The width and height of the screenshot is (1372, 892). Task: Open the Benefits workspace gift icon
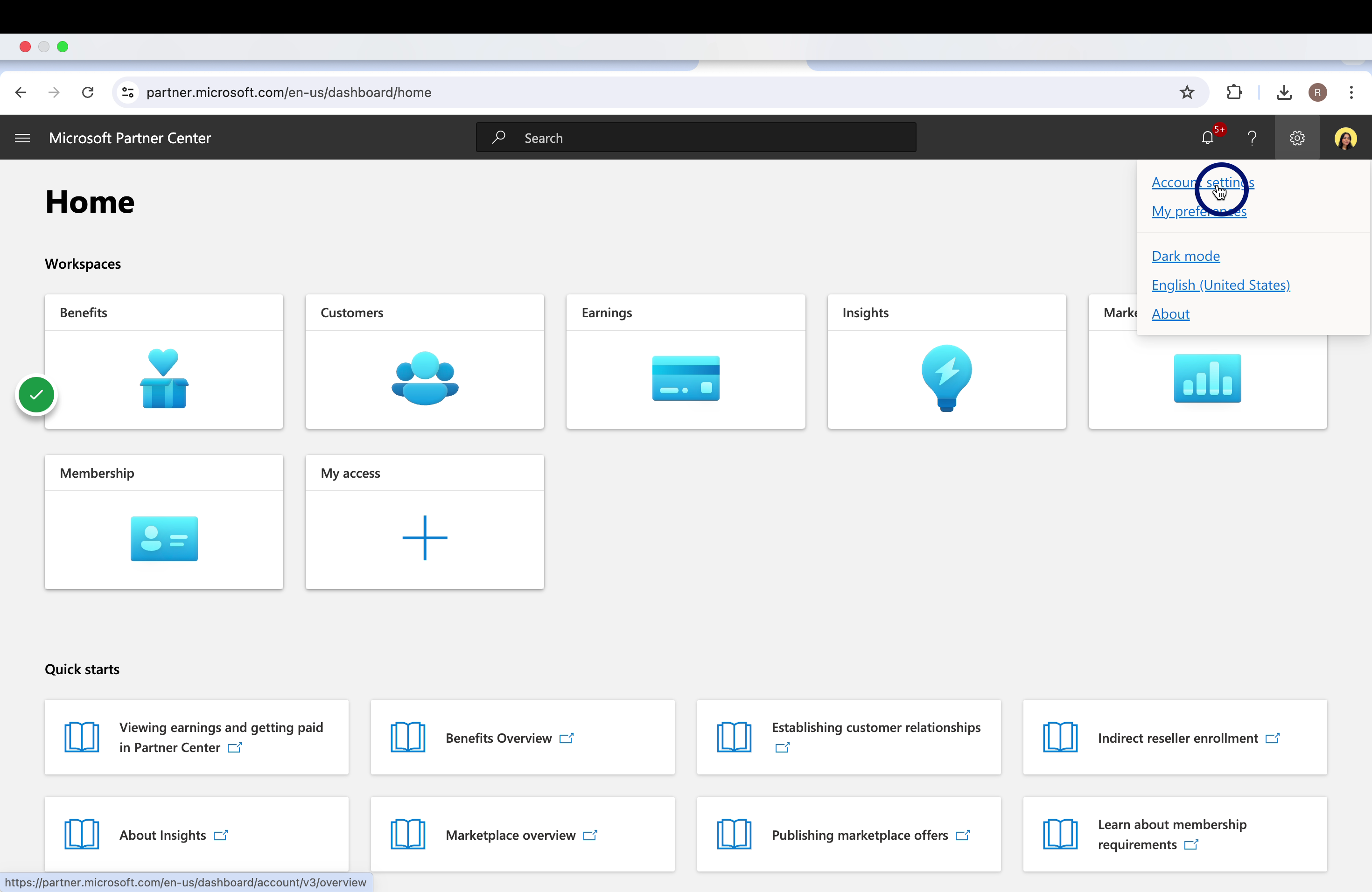pos(164,378)
